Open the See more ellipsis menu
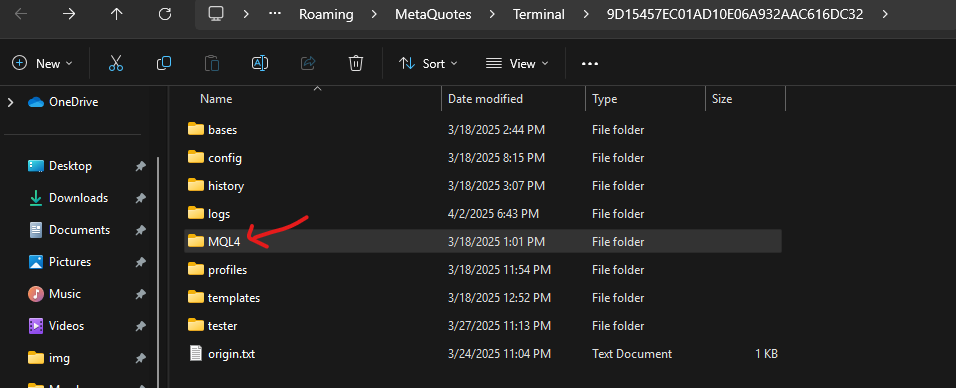 [x=590, y=63]
